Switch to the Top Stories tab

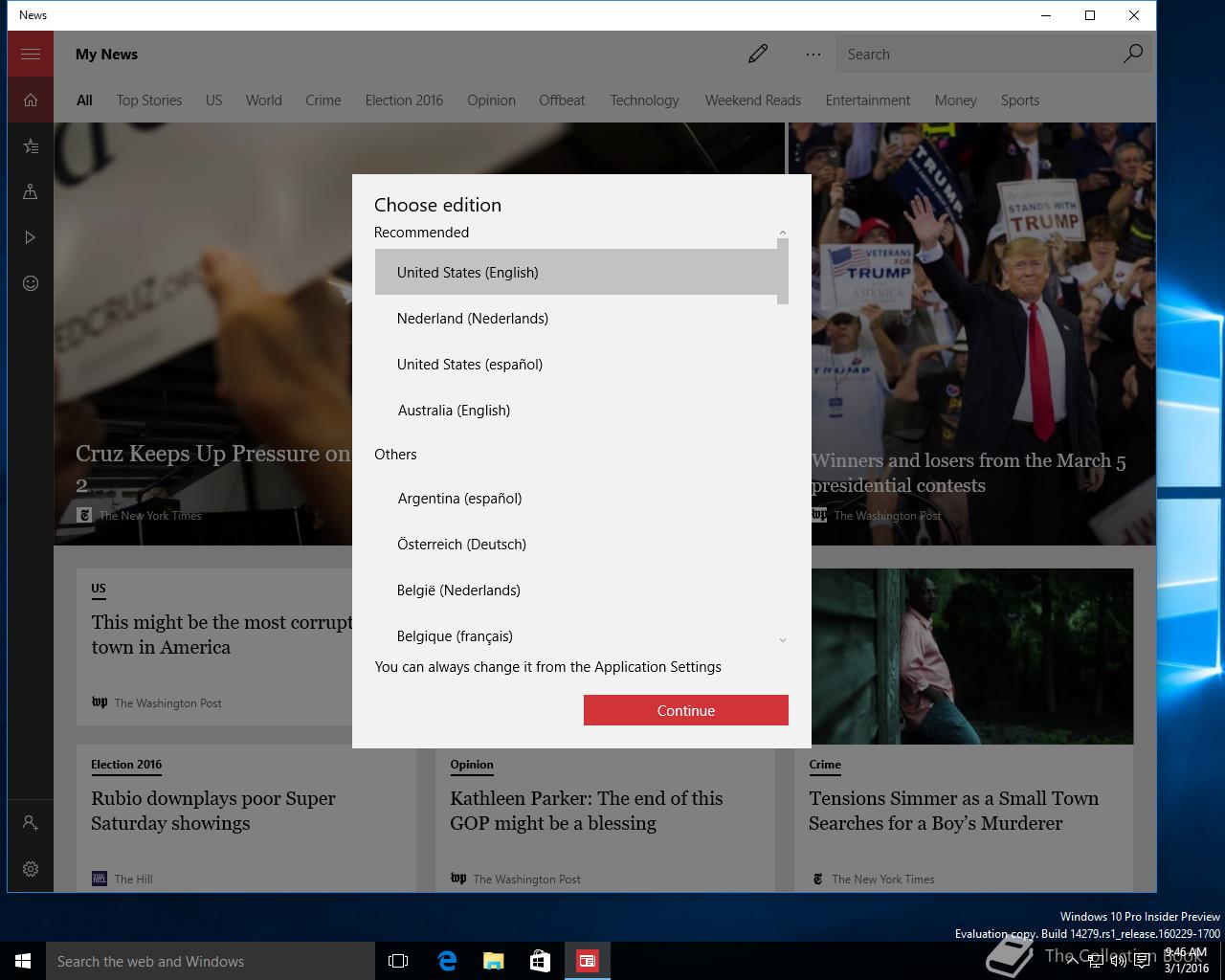pyautogui.click(x=149, y=100)
